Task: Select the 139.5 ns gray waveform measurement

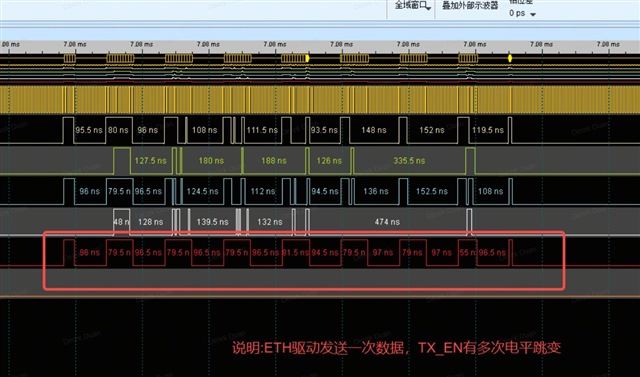Action: click(x=212, y=222)
